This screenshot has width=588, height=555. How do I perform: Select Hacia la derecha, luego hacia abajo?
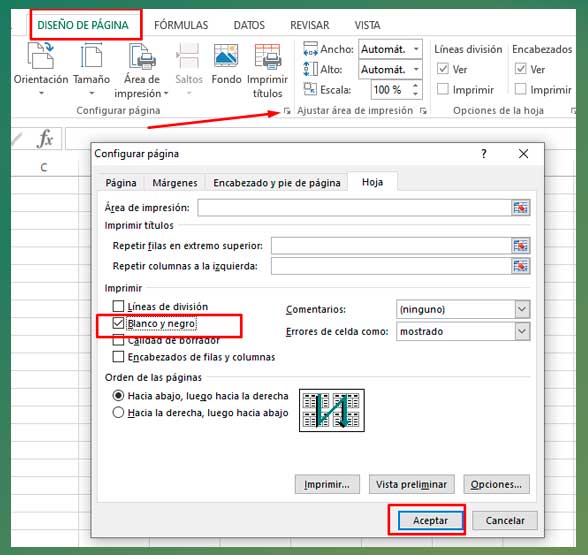[x=118, y=412]
